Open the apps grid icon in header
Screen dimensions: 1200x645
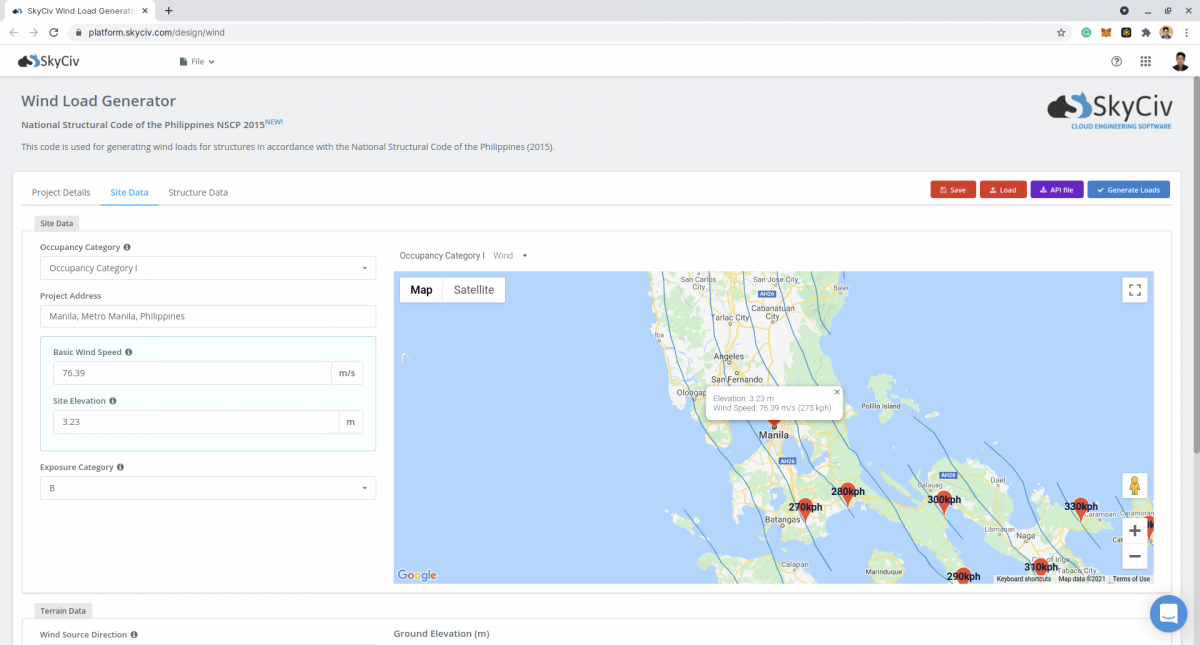coord(1145,62)
